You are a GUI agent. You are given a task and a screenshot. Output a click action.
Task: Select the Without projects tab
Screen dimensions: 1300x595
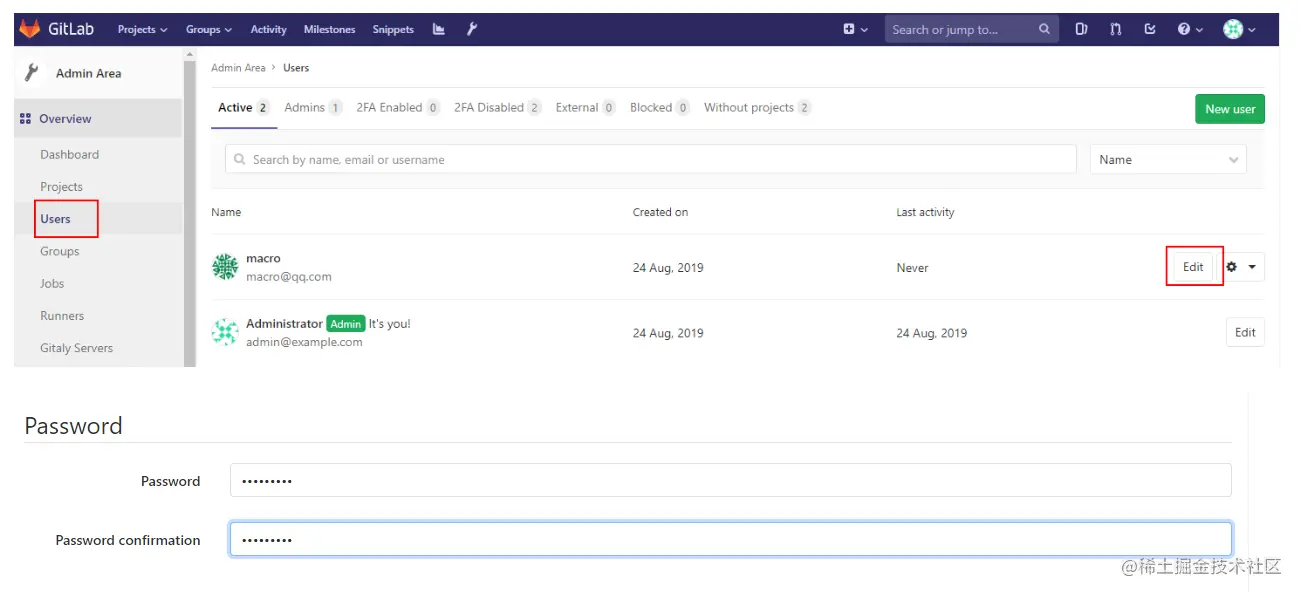click(758, 108)
